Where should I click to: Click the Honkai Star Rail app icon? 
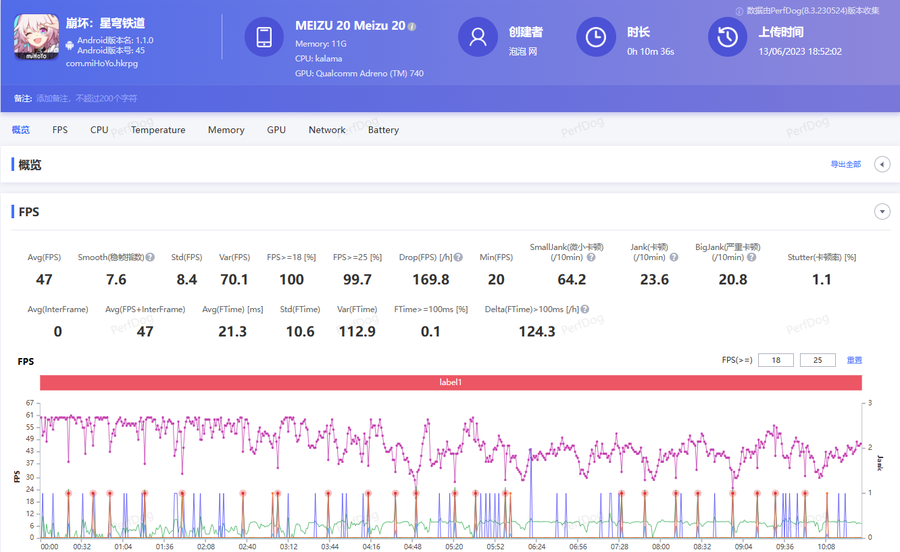pos(36,37)
